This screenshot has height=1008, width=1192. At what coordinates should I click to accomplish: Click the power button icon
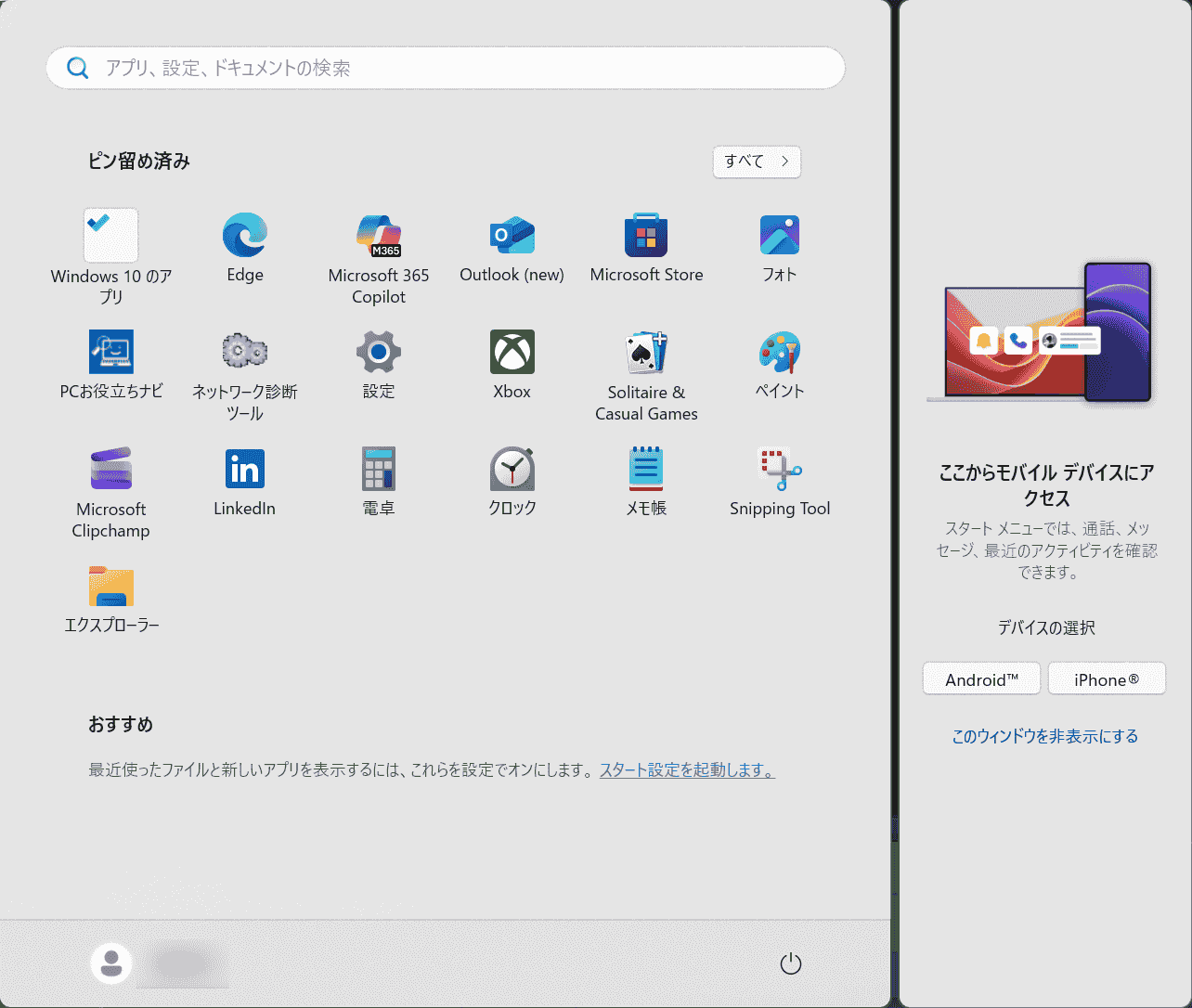790,963
